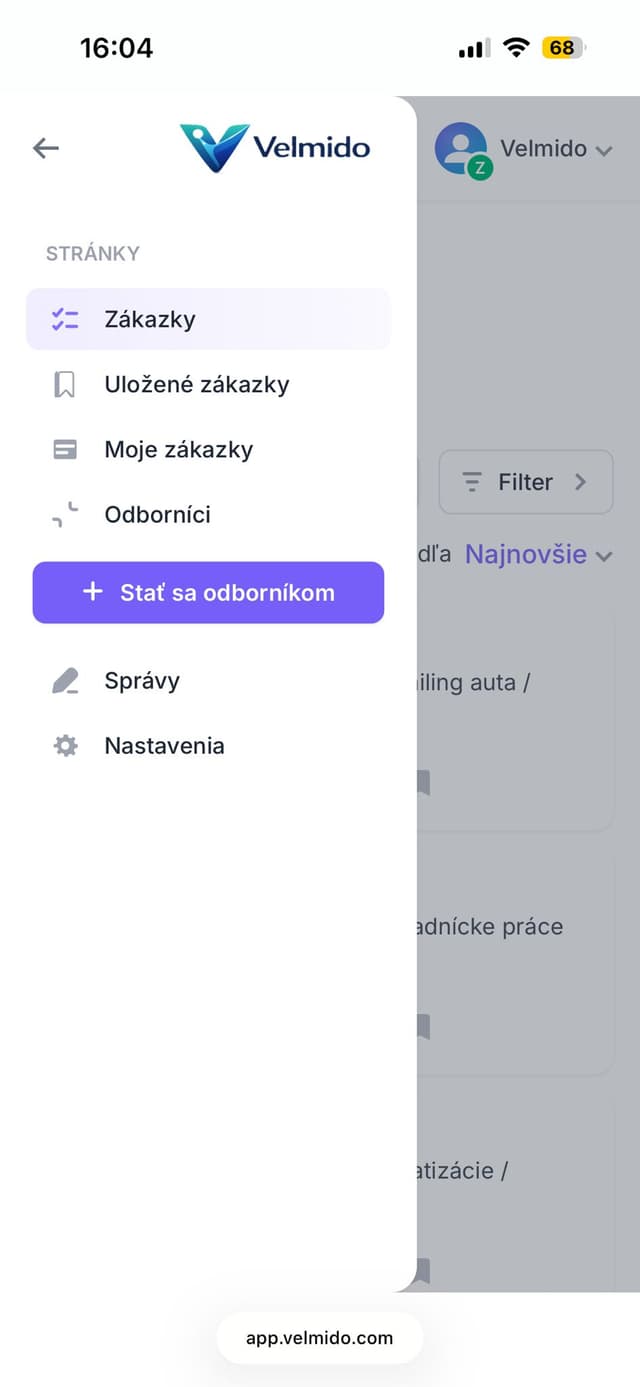Click the Velmido logo at the top
640x1387 pixels.
[x=275, y=146]
